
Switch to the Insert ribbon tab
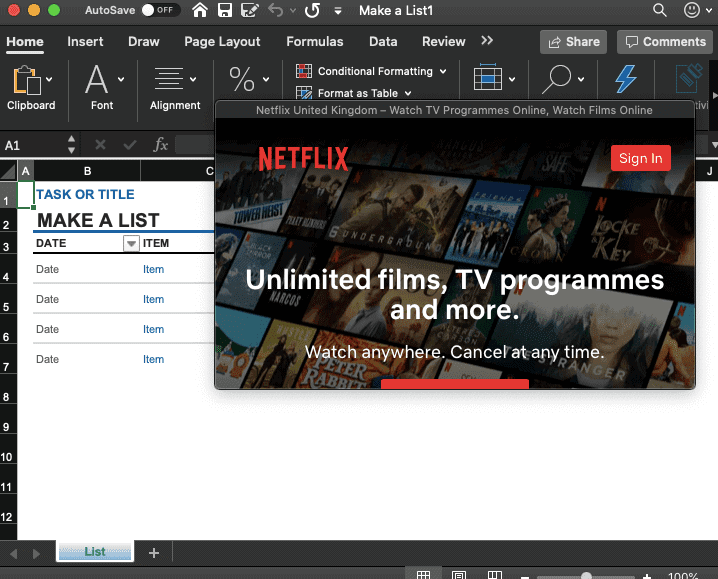pyautogui.click(x=85, y=42)
